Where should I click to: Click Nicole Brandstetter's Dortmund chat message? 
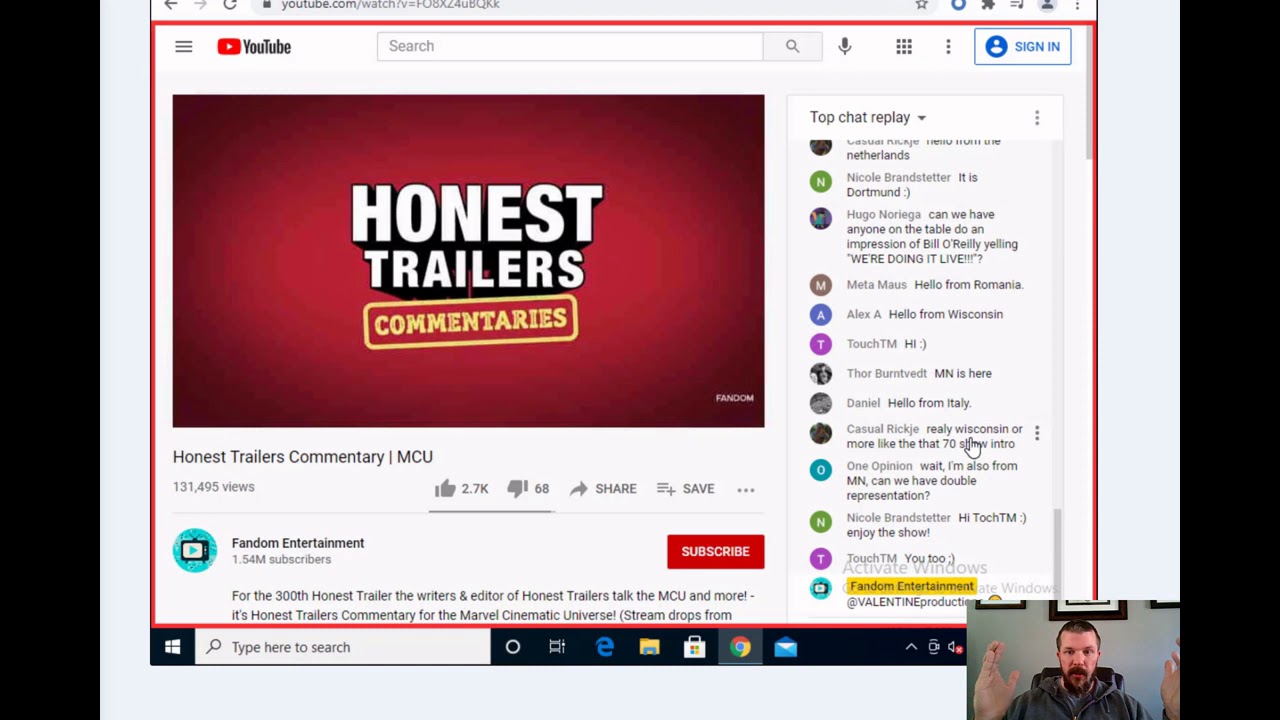(925, 185)
